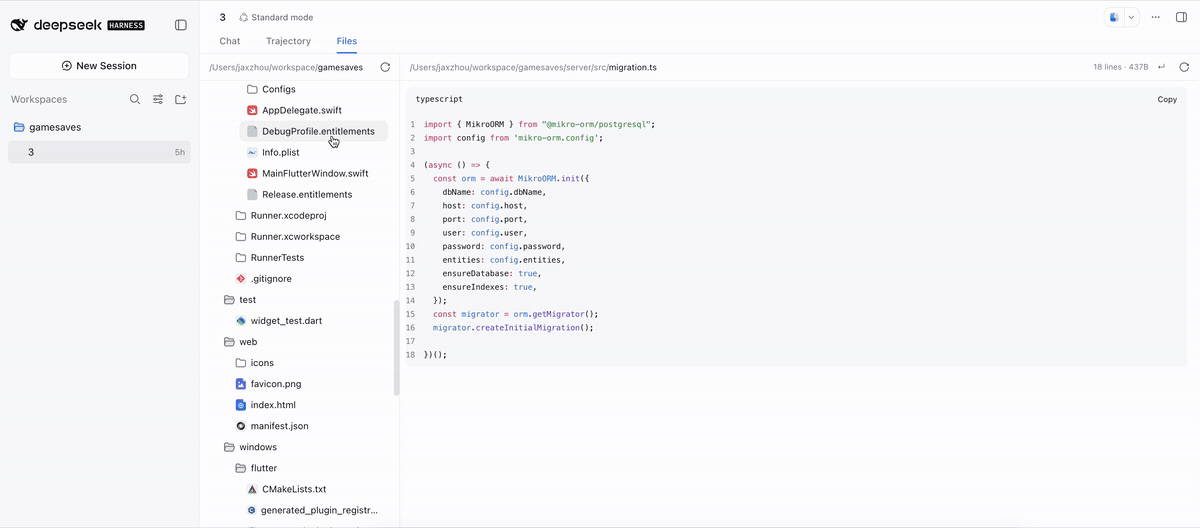Click the index.html file icon
This screenshot has width=1200, height=528.
coord(241,405)
